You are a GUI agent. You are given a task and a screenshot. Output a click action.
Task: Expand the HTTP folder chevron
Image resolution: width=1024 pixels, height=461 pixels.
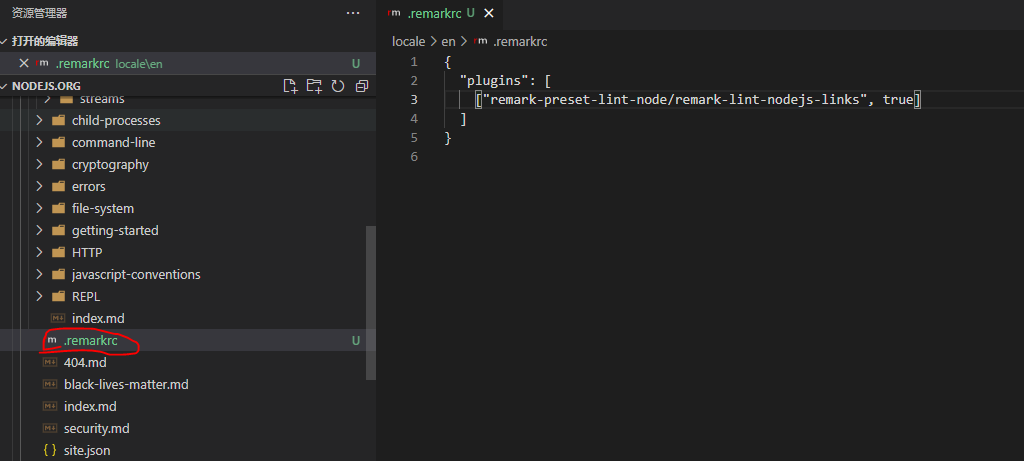(39, 252)
